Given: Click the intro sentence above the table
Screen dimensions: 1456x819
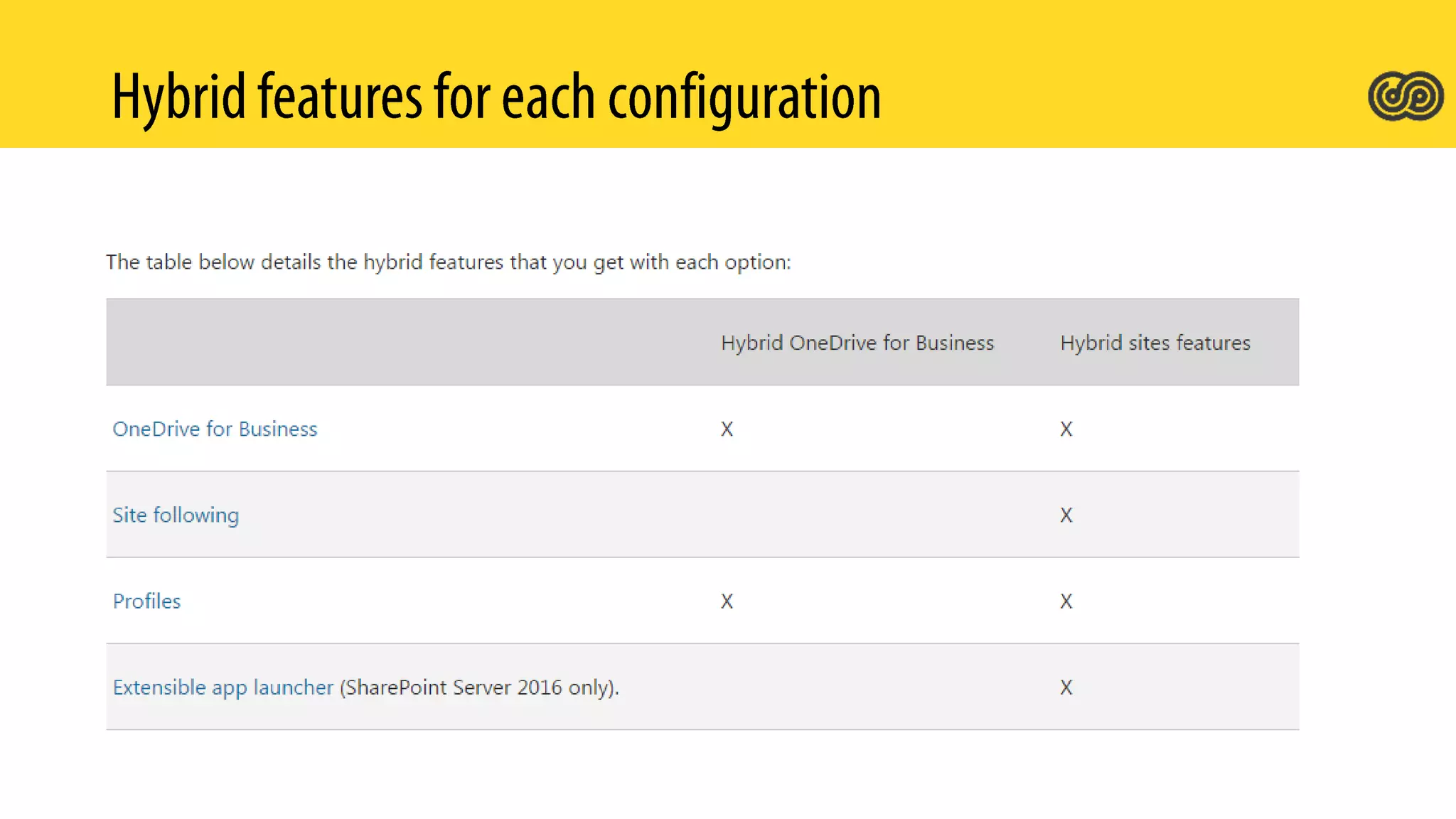Looking at the screenshot, I should (x=448, y=262).
